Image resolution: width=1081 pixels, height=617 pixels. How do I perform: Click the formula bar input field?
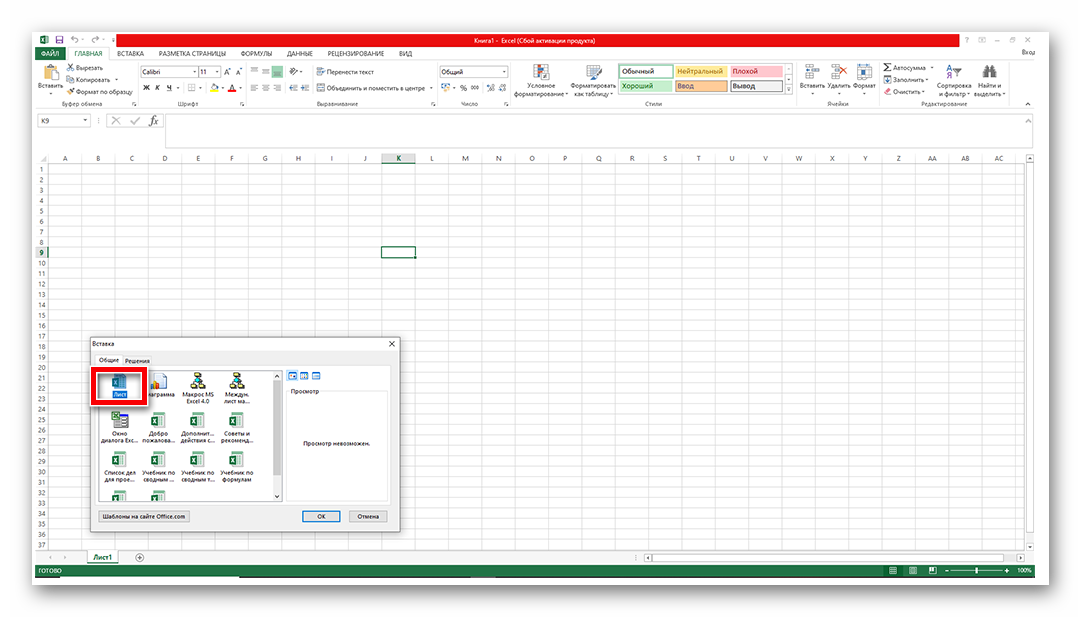pos(598,131)
